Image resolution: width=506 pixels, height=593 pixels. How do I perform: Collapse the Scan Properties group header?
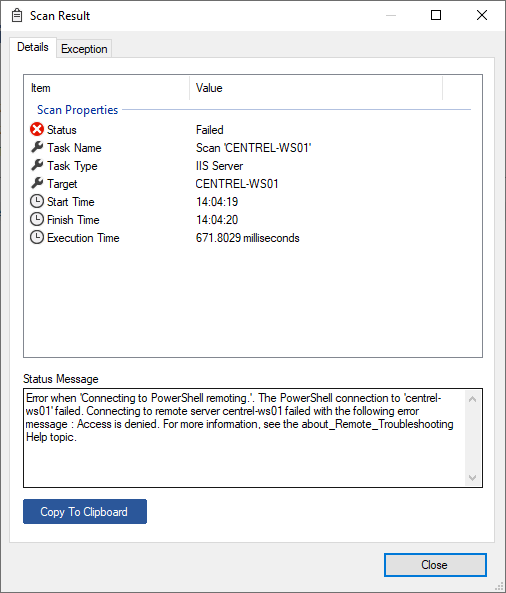[78, 110]
